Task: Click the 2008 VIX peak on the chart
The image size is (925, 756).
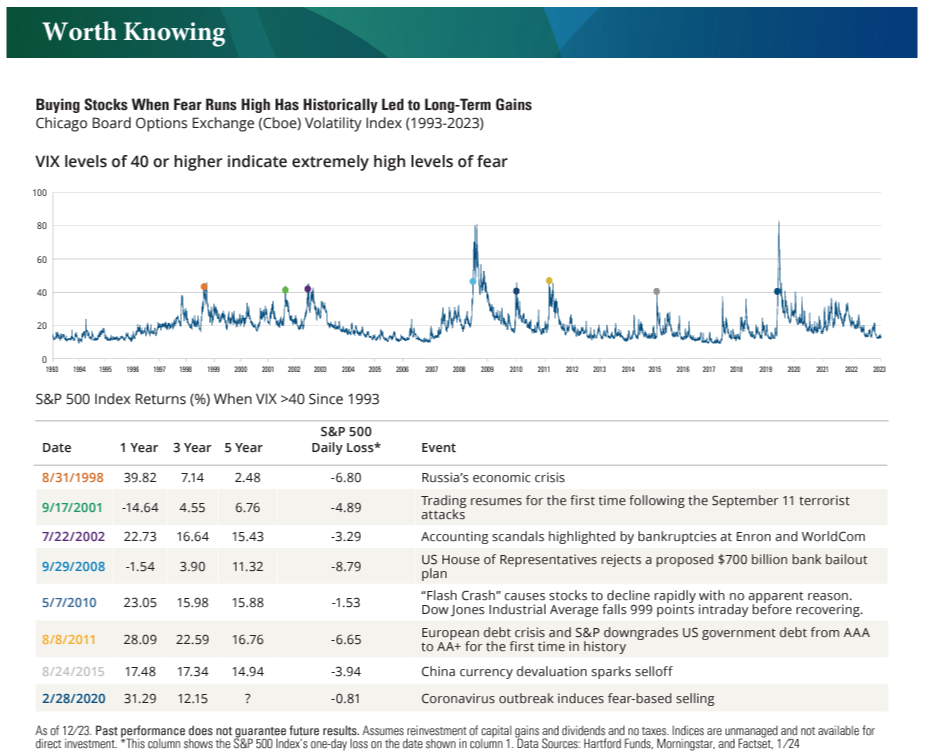Action: coord(476,226)
